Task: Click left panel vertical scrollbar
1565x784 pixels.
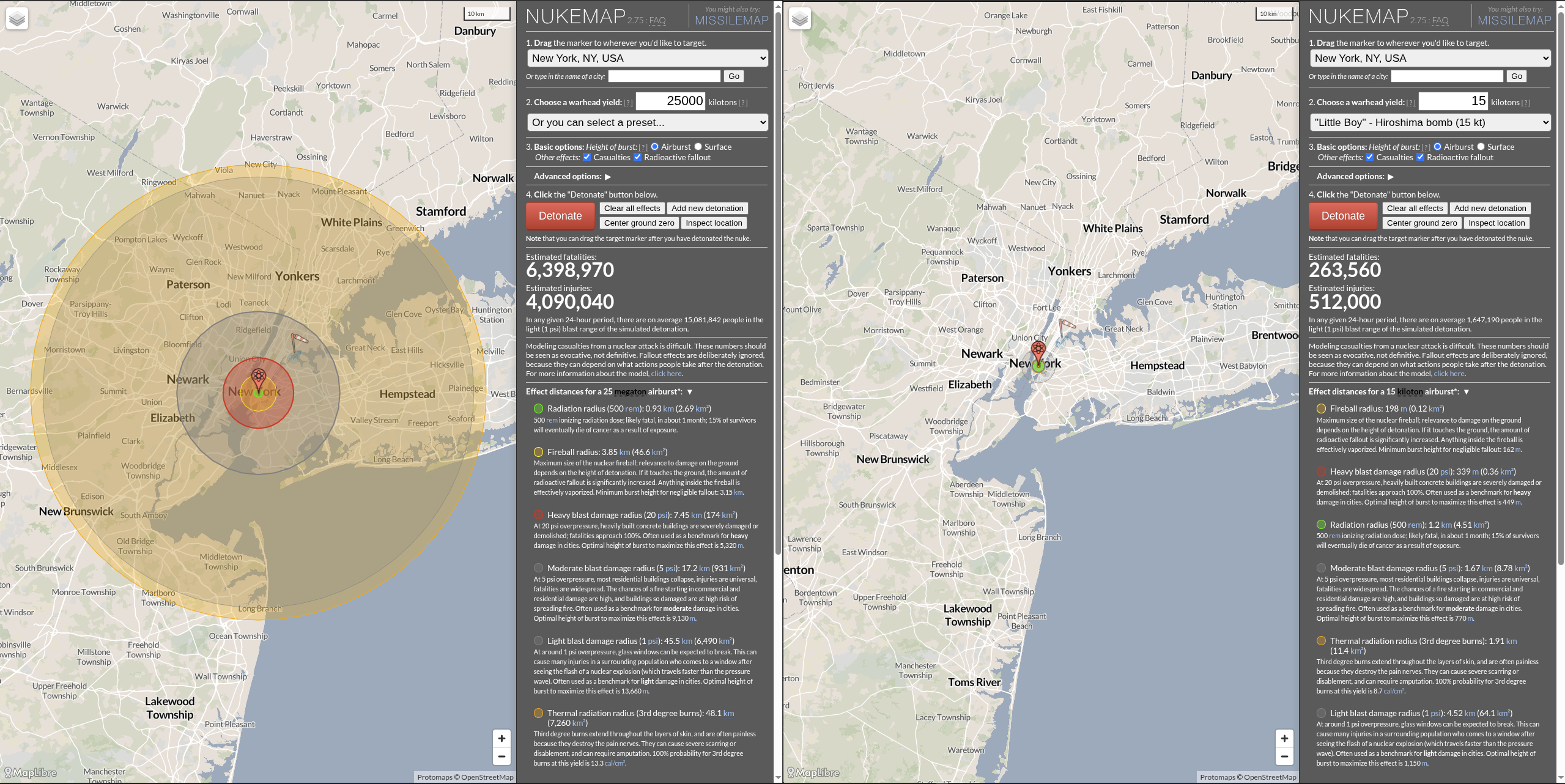Action: tap(778, 284)
